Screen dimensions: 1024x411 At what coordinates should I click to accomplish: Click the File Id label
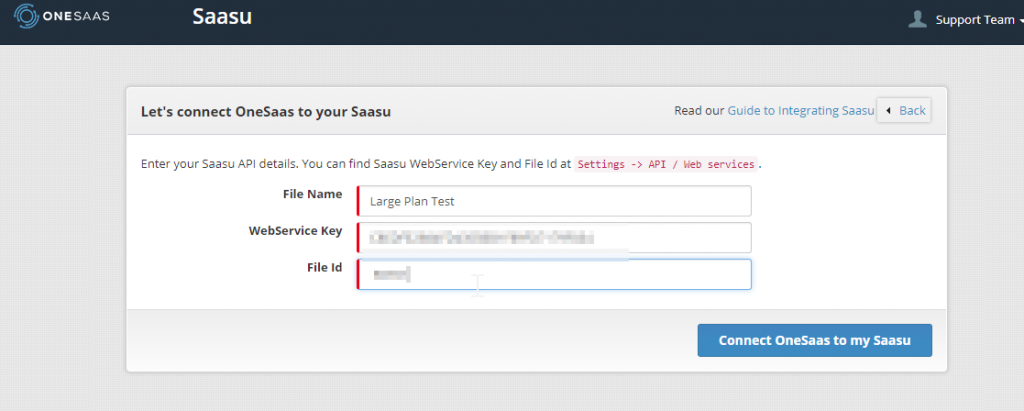325,267
